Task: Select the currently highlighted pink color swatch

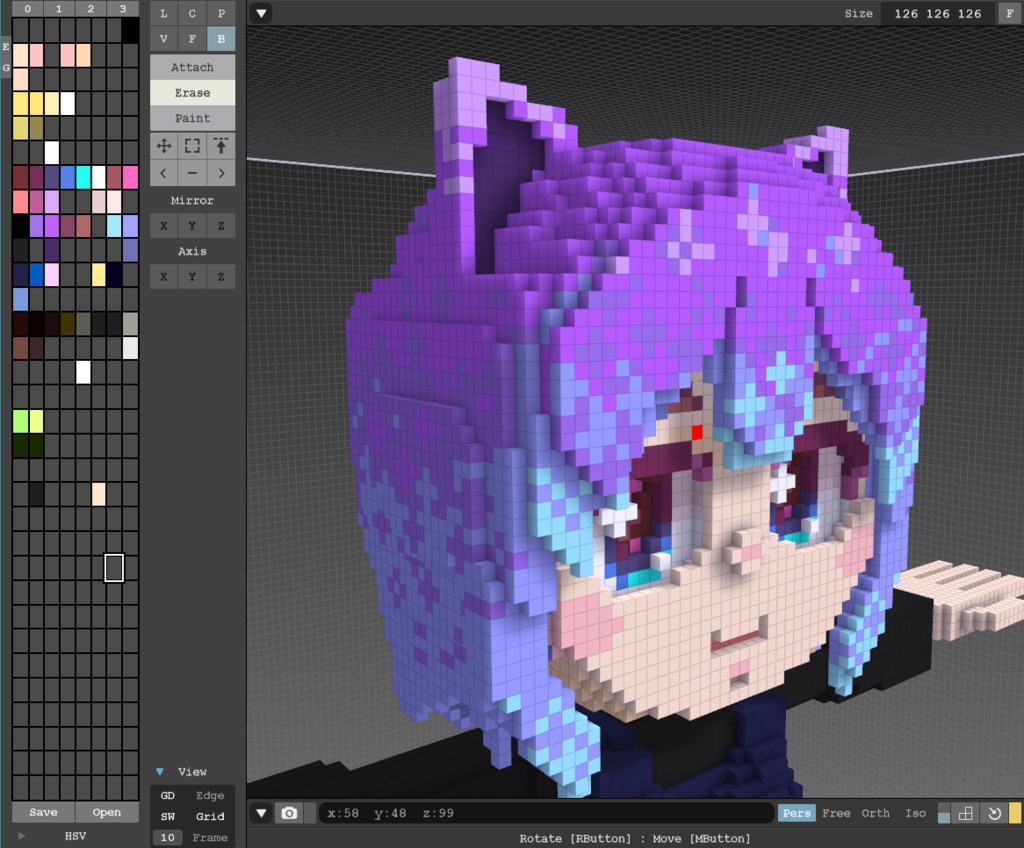Action: pos(113,568)
